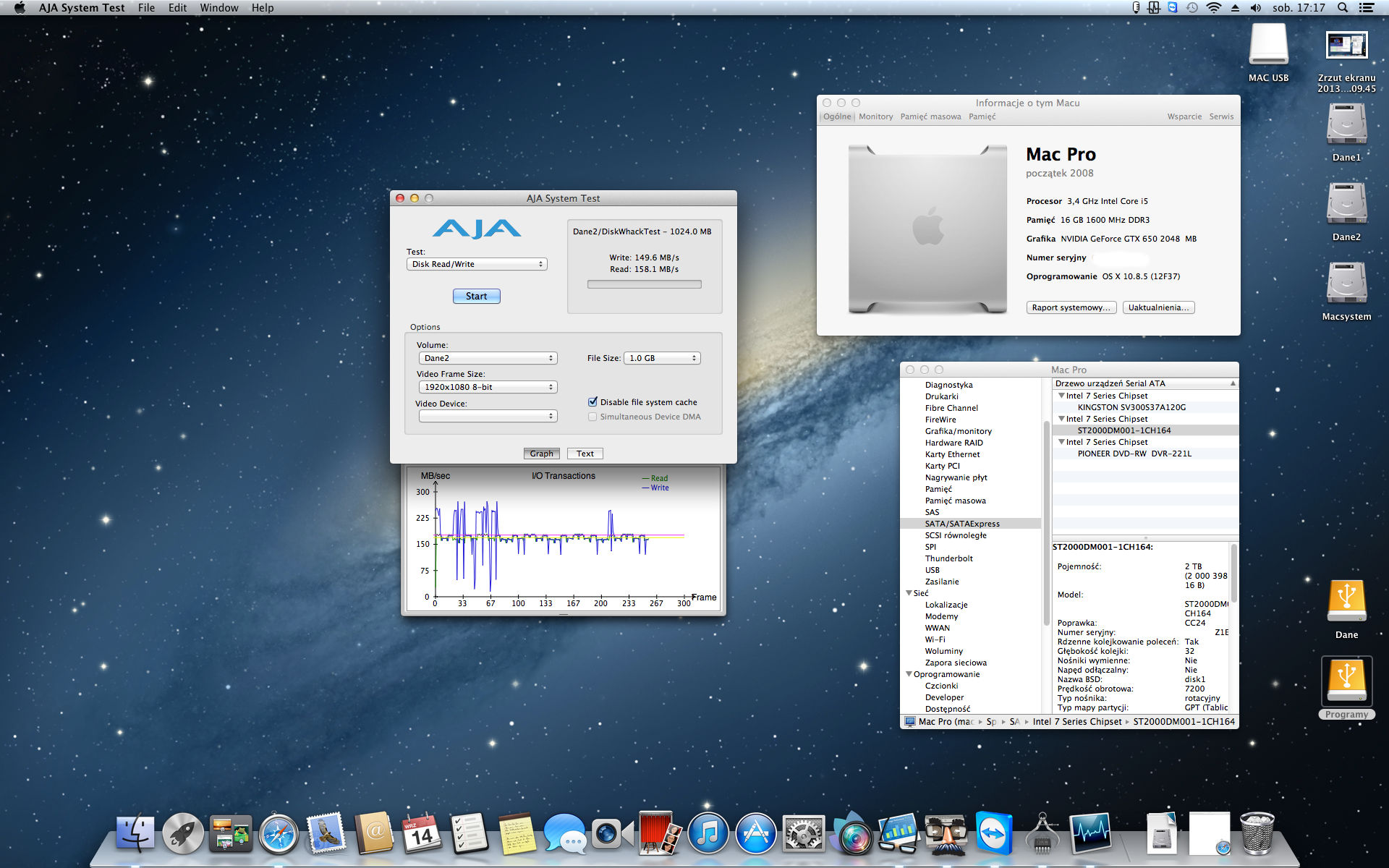
Task: Collapse the Sieć section in sidebar
Action: (x=909, y=593)
